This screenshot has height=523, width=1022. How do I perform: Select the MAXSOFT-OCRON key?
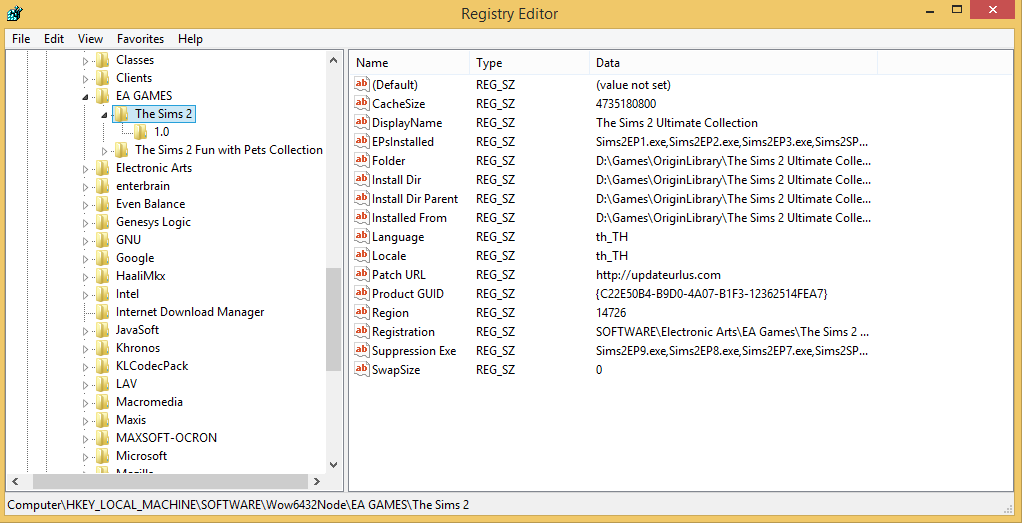(166, 438)
